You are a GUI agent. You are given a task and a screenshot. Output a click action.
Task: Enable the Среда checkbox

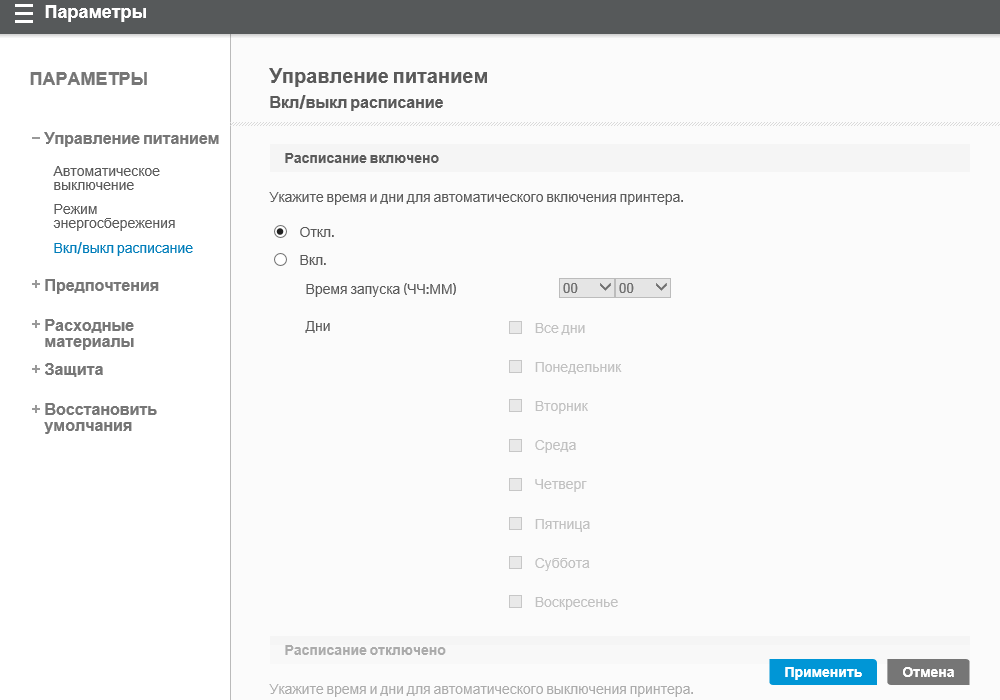(516, 445)
